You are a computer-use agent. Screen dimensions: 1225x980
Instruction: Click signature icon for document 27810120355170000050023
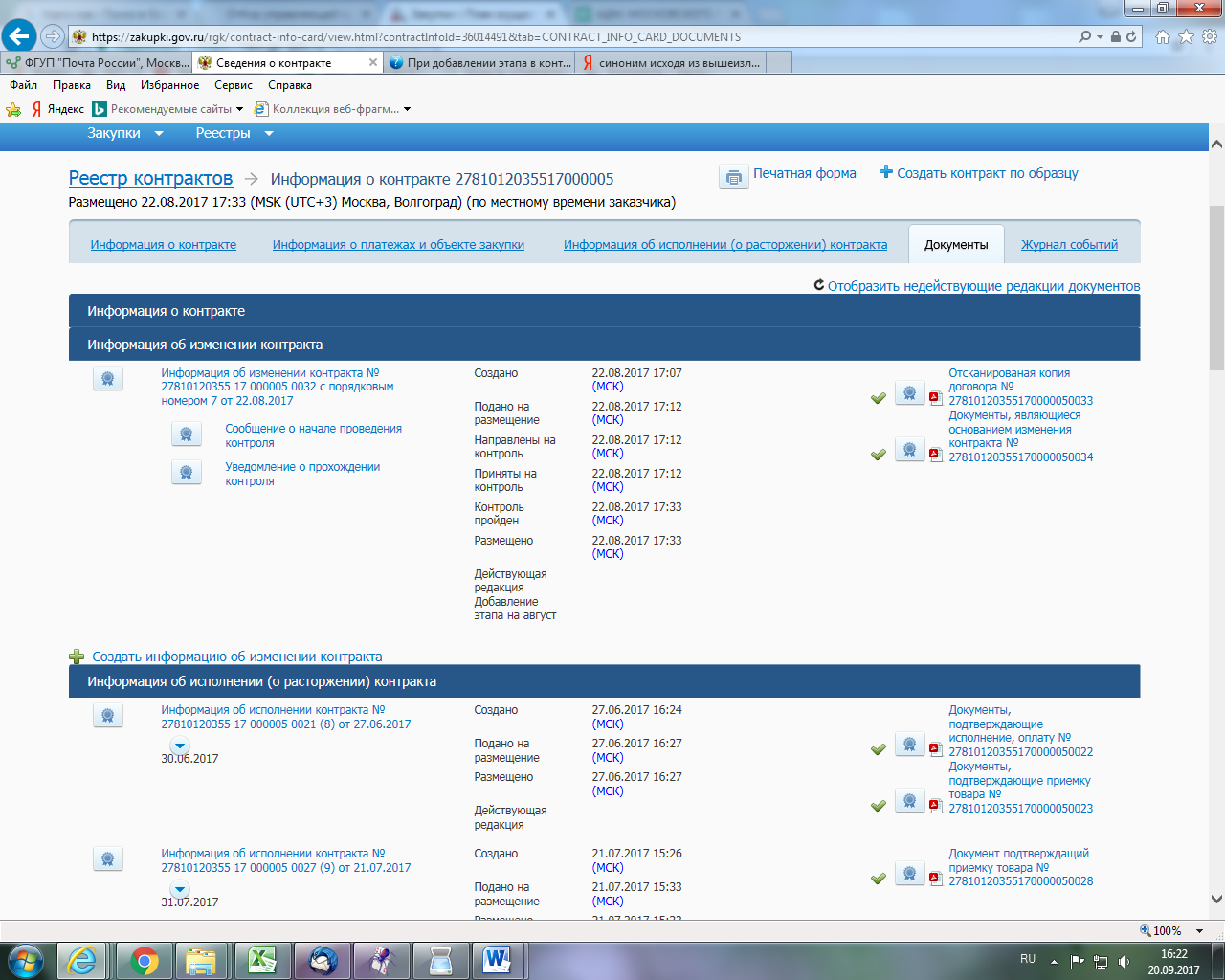(910, 801)
